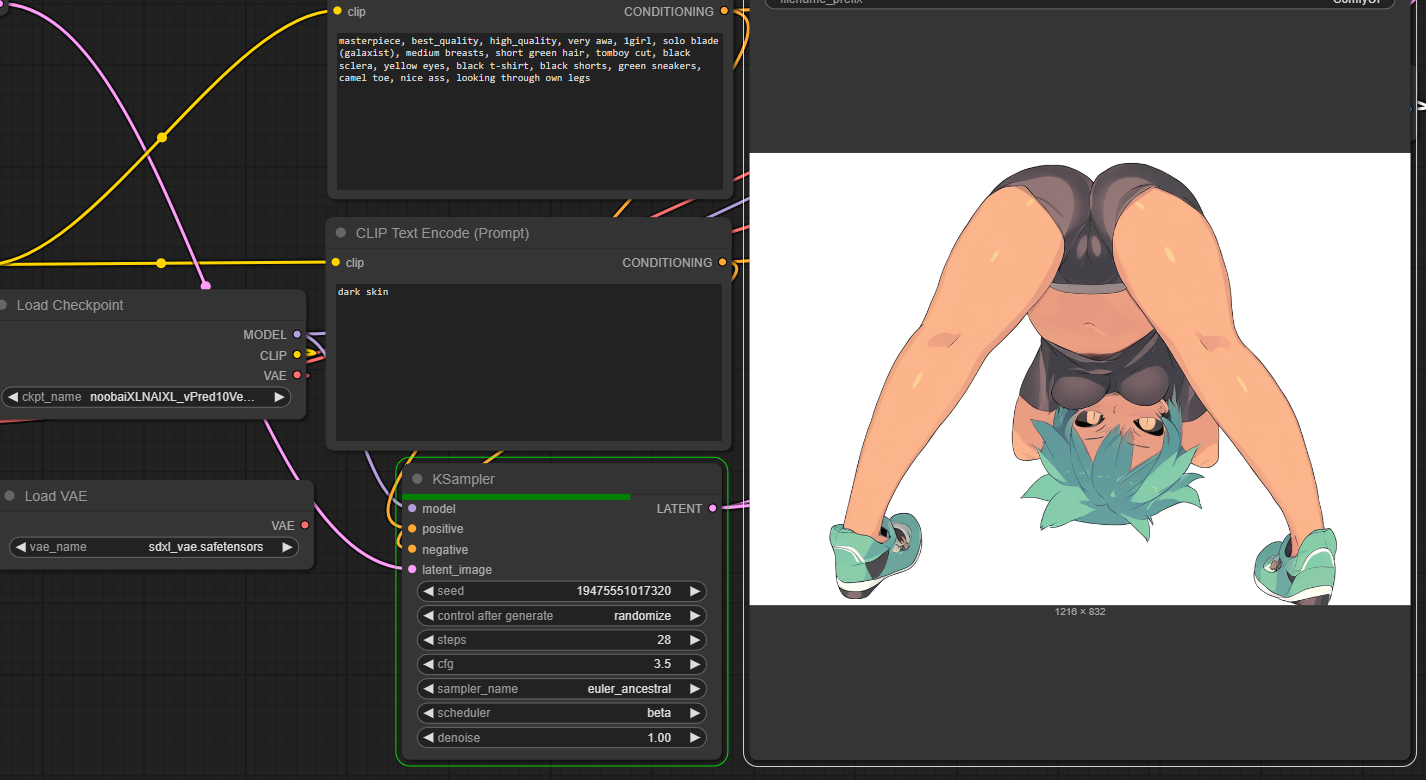The height and width of the screenshot is (780, 1426).
Task: Lower denoise with the left arrow
Action: (x=428, y=738)
